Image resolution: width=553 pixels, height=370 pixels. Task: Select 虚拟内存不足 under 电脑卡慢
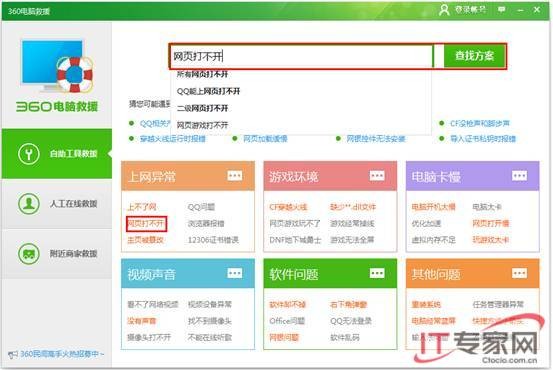pos(433,240)
